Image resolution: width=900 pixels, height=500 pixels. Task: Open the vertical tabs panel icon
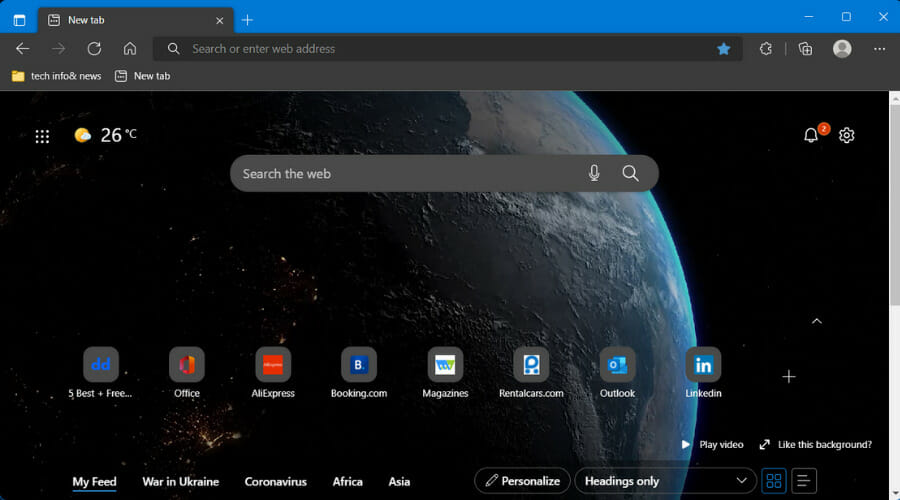click(x=20, y=20)
